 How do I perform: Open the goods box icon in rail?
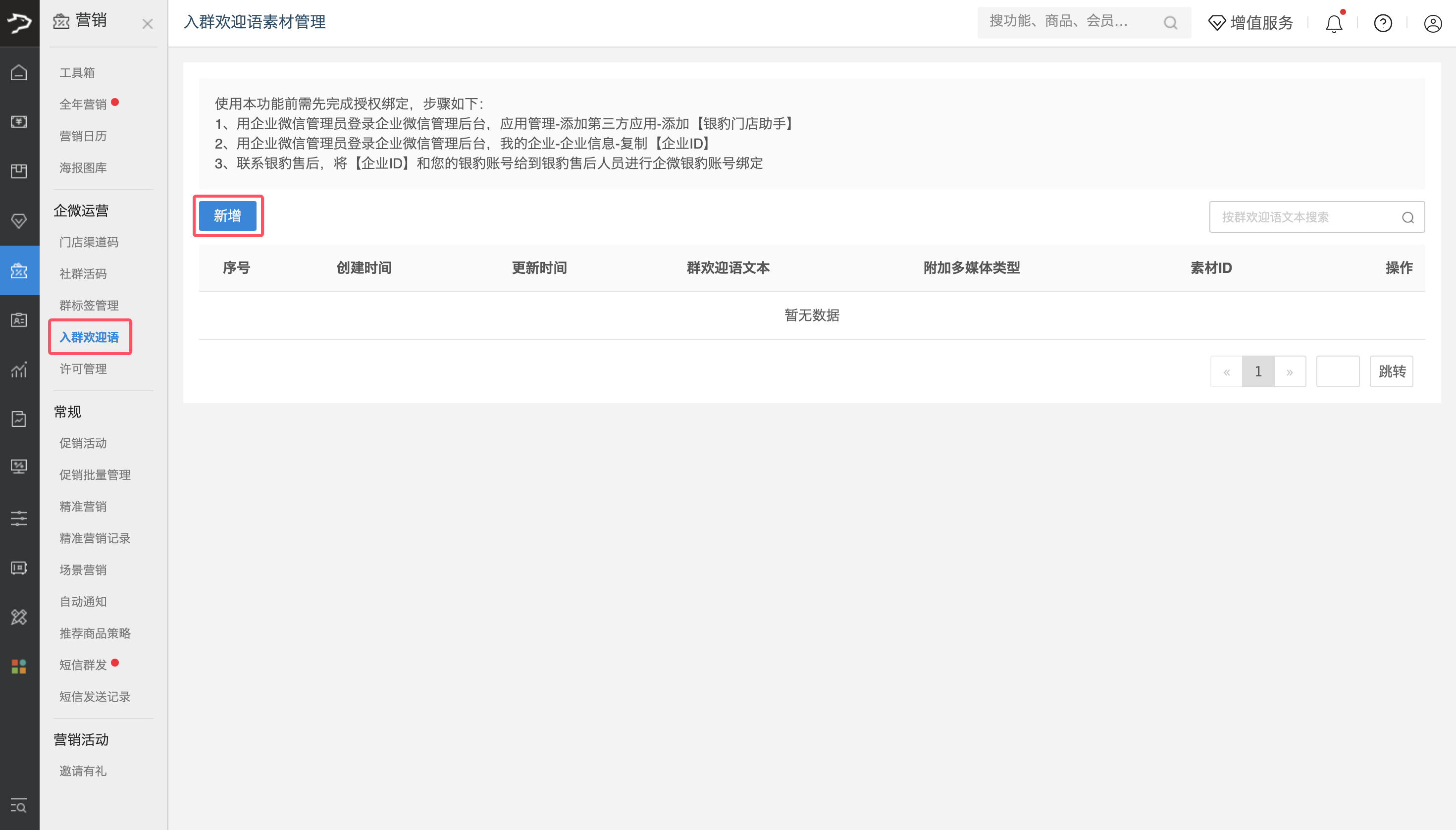click(19, 171)
